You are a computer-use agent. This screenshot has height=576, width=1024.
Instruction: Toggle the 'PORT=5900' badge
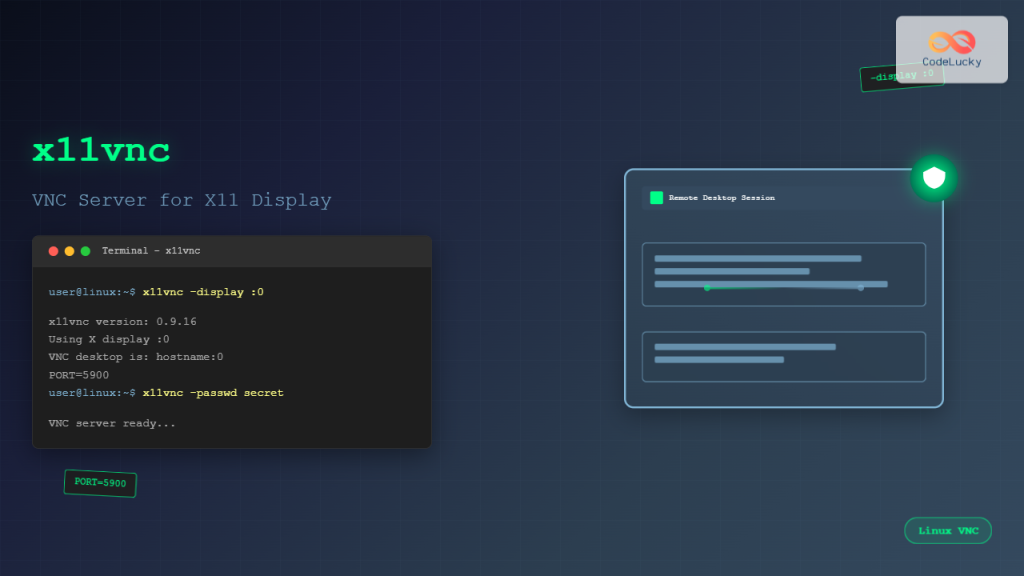(100, 483)
